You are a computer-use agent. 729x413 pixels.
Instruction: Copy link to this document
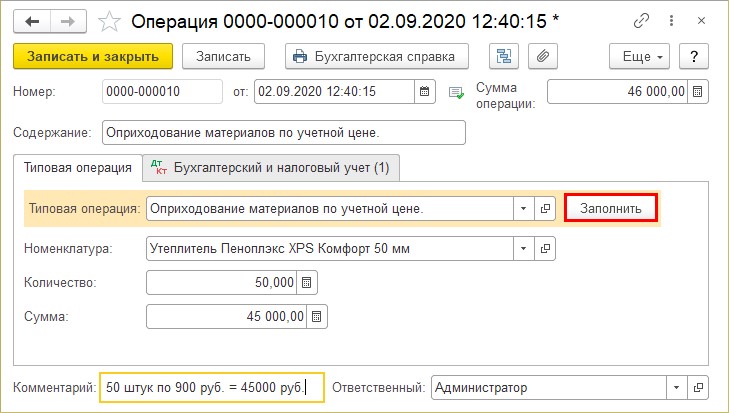click(641, 21)
